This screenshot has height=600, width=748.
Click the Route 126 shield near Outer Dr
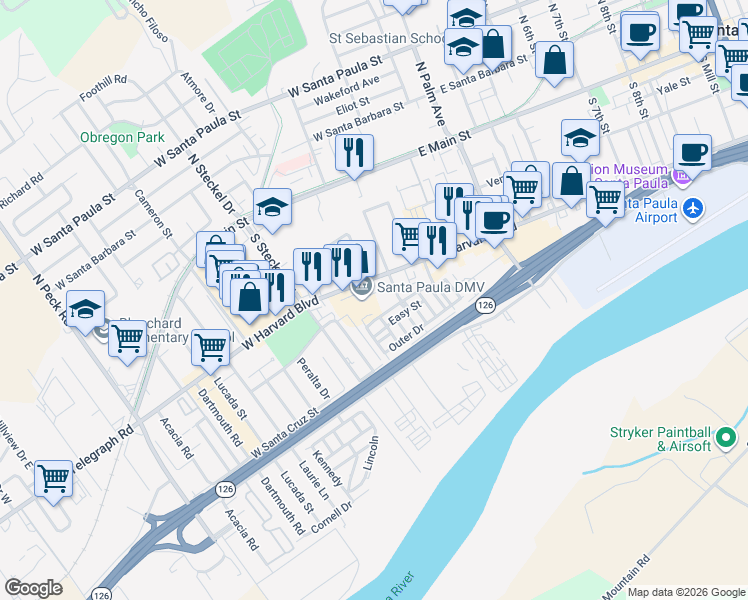(485, 305)
